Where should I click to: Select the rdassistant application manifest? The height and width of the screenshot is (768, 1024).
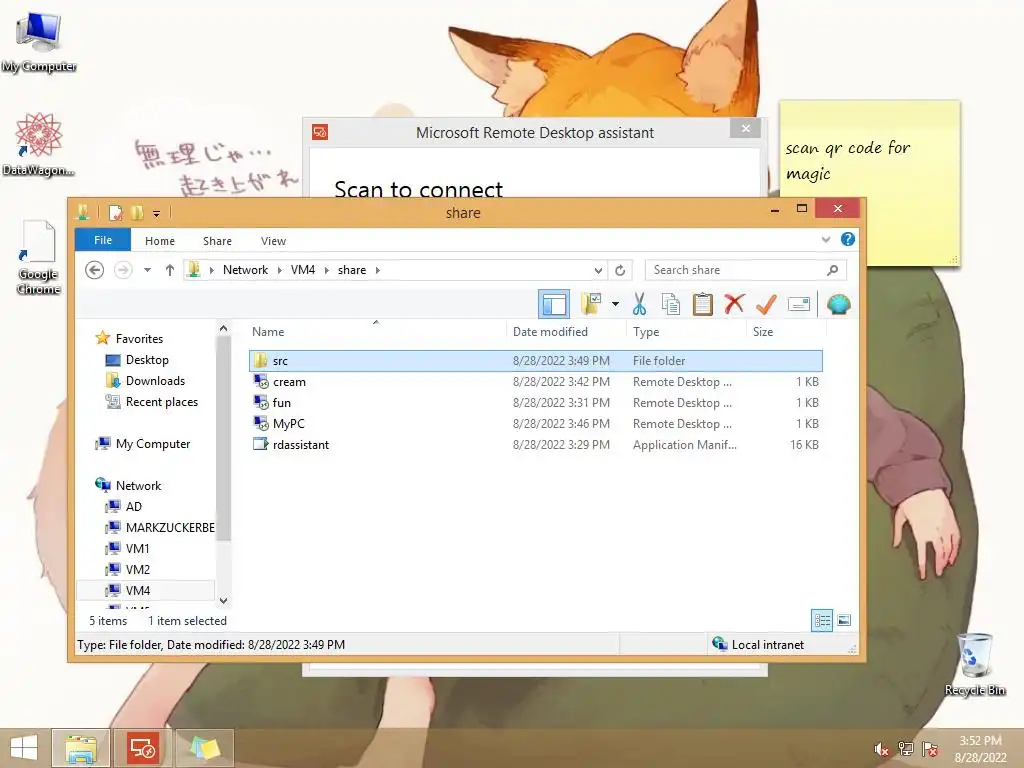click(536, 444)
